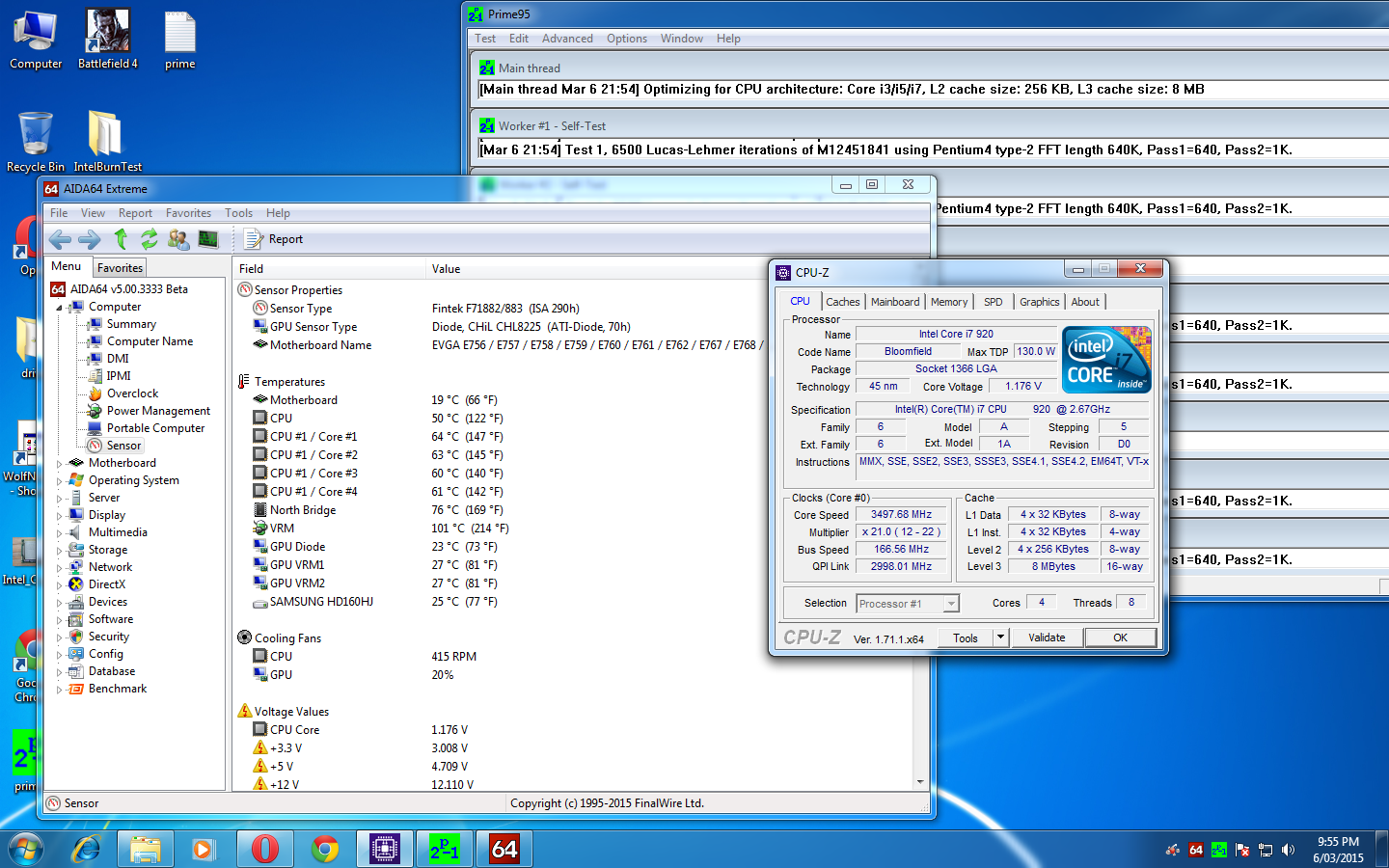Expand the Motherboard tree node

tap(60, 464)
